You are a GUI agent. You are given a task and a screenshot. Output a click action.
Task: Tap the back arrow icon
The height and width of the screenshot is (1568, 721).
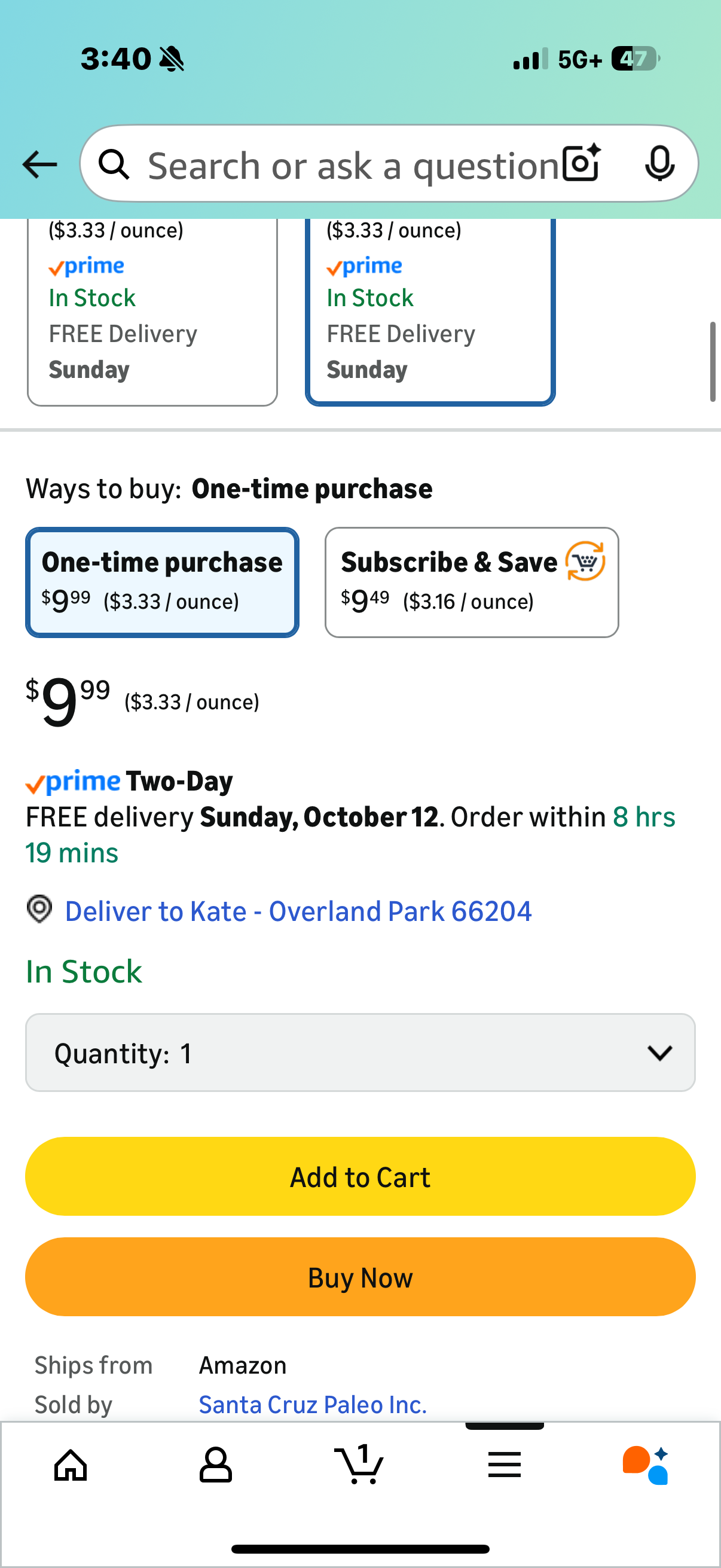pyautogui.click(x=39, y=164)
